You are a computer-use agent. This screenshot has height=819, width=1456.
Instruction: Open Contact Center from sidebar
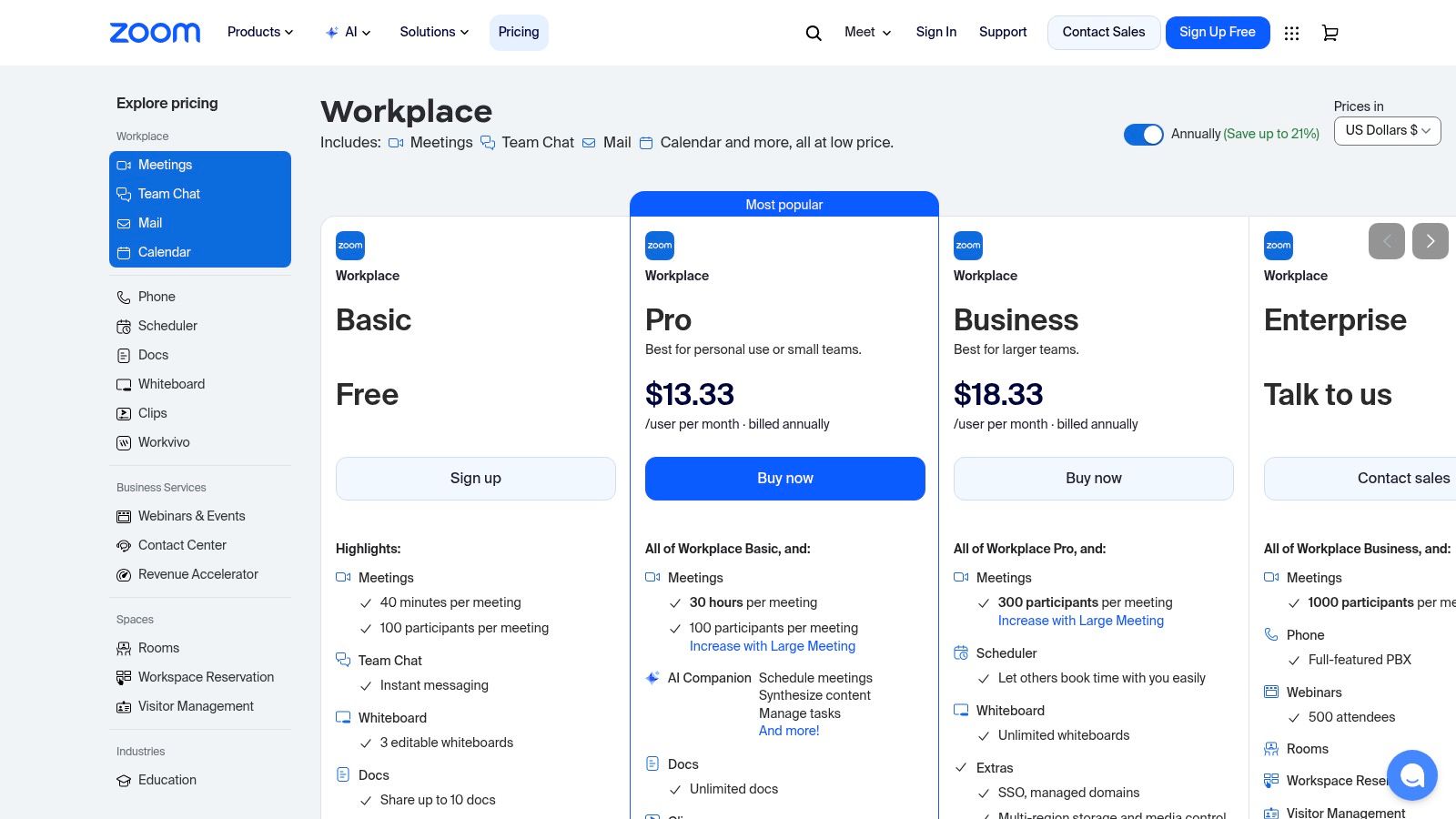[182, 545]
